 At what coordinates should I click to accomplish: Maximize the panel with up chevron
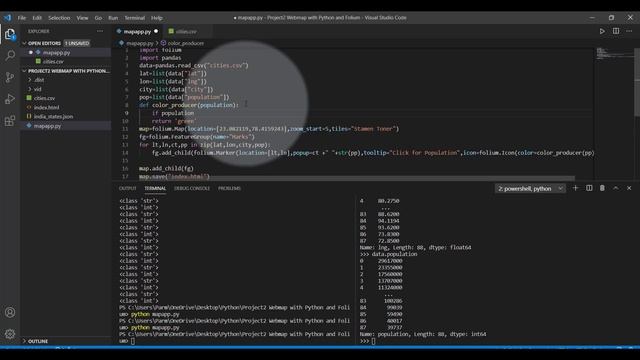pos(616,188)
